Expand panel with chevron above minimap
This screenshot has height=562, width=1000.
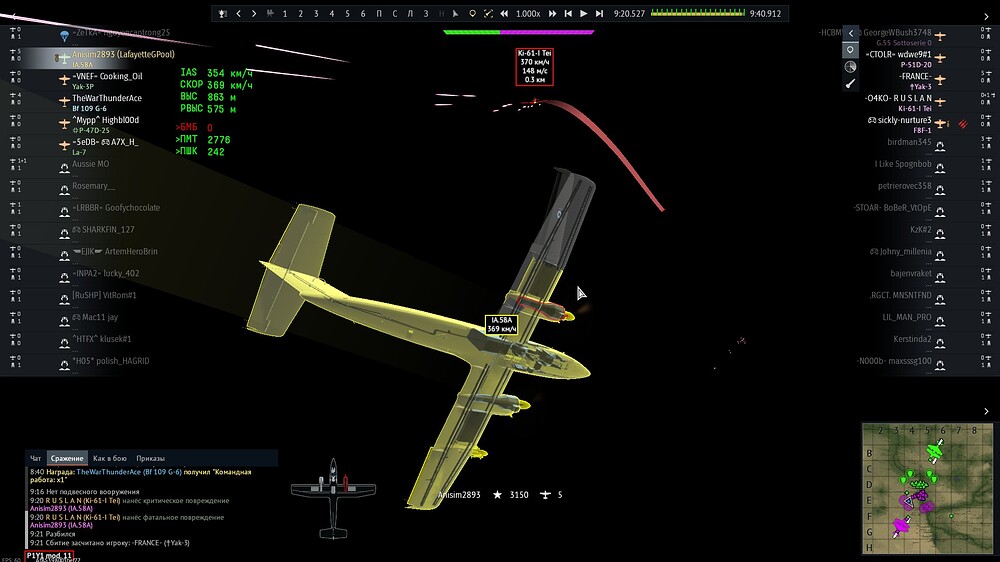coord(986,411)
